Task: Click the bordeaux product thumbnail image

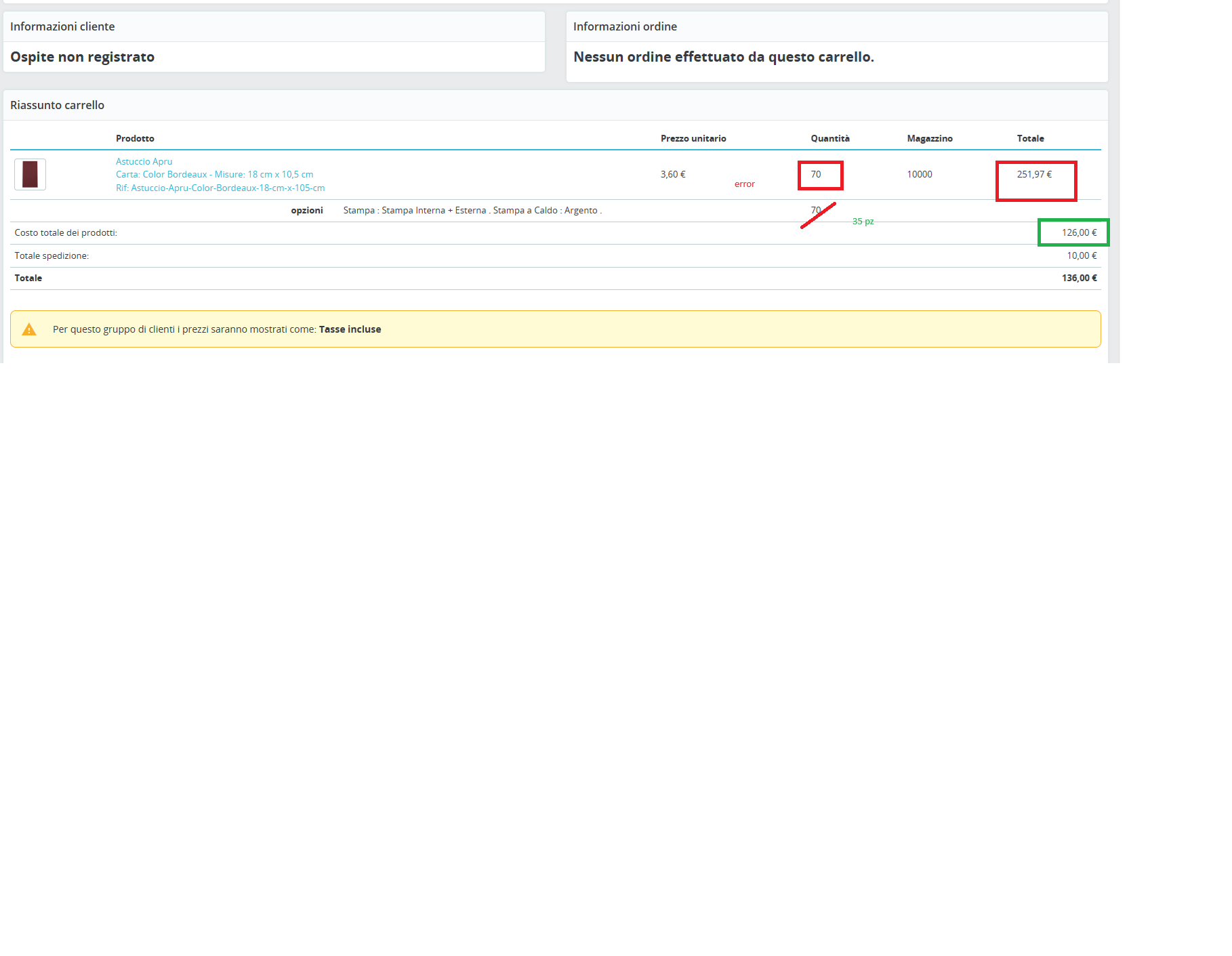Action: (30, 174)
